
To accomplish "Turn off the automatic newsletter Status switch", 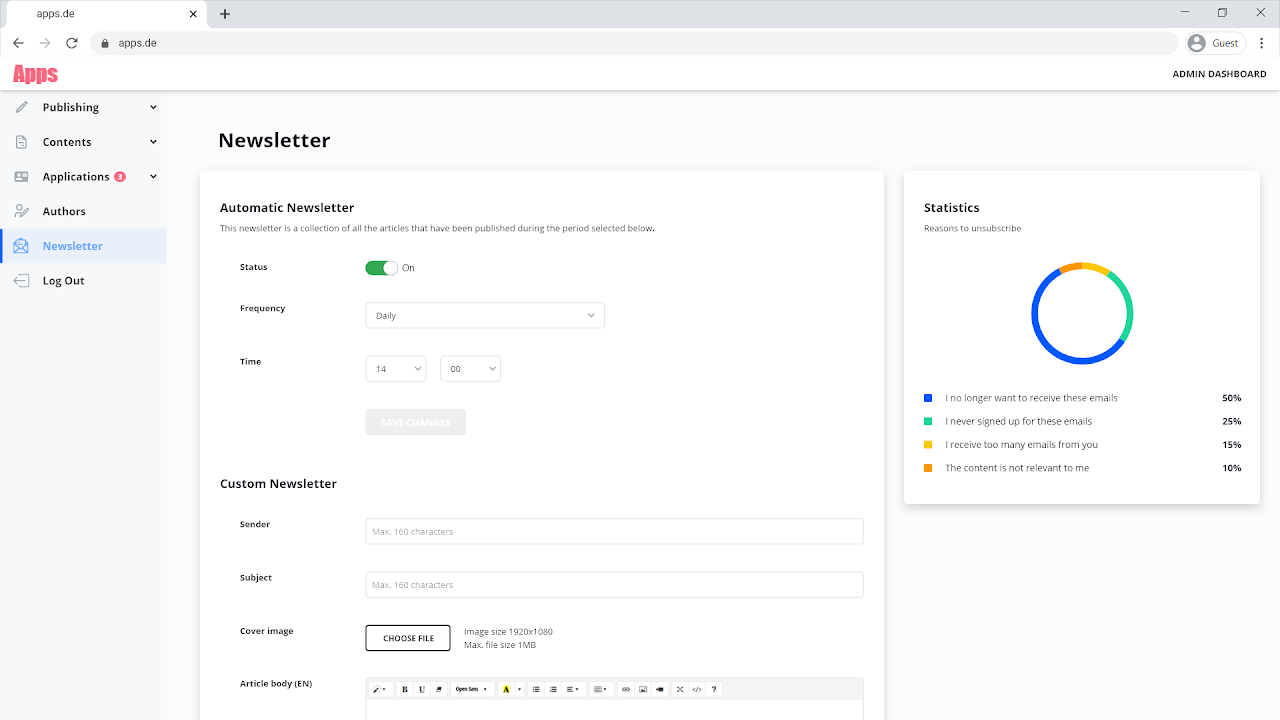I will click(x=382, y=268).
